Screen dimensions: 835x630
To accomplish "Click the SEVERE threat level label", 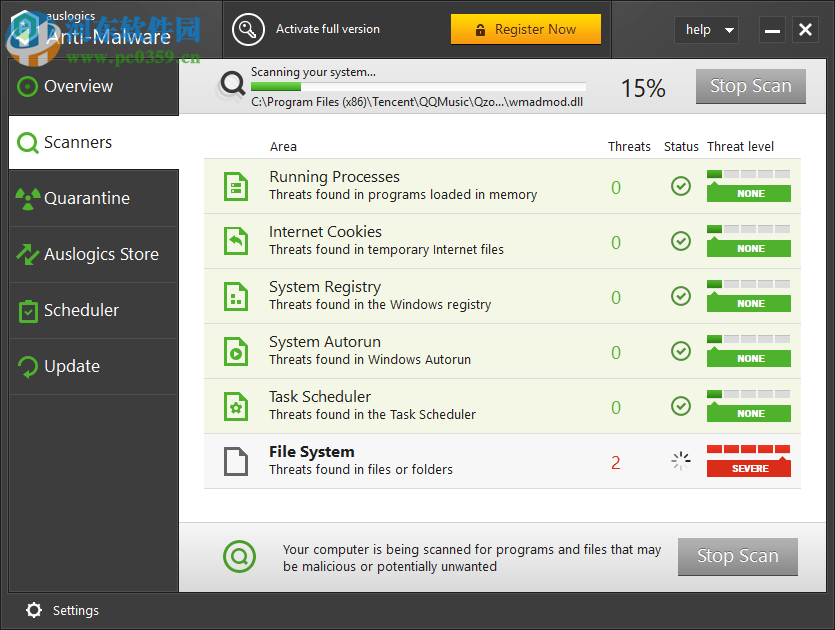I will (x=748, y=467).
